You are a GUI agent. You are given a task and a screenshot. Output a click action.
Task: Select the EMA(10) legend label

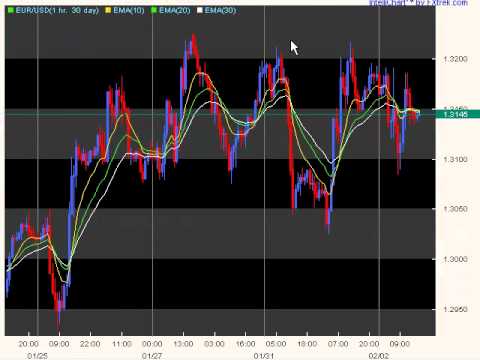129,10
